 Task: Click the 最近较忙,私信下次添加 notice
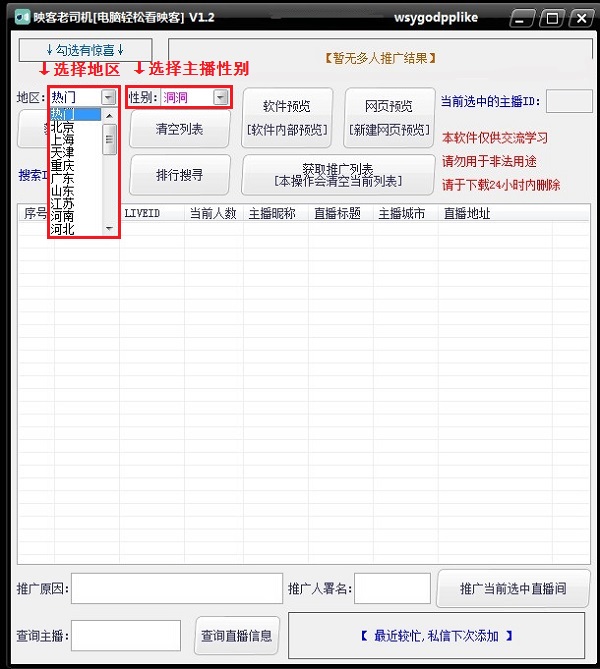[437, 636]
